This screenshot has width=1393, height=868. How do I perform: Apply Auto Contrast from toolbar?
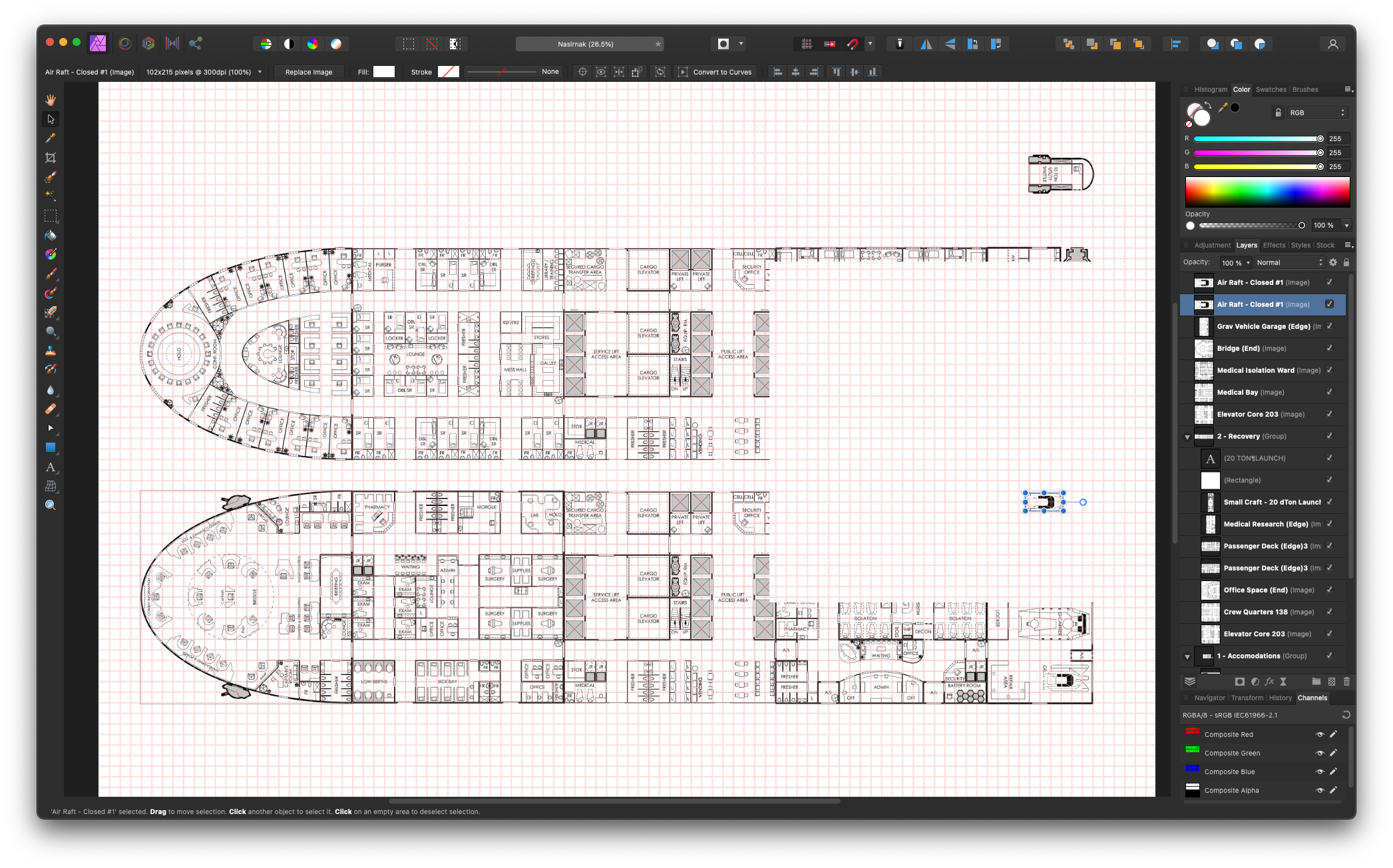tap(290, 44)
